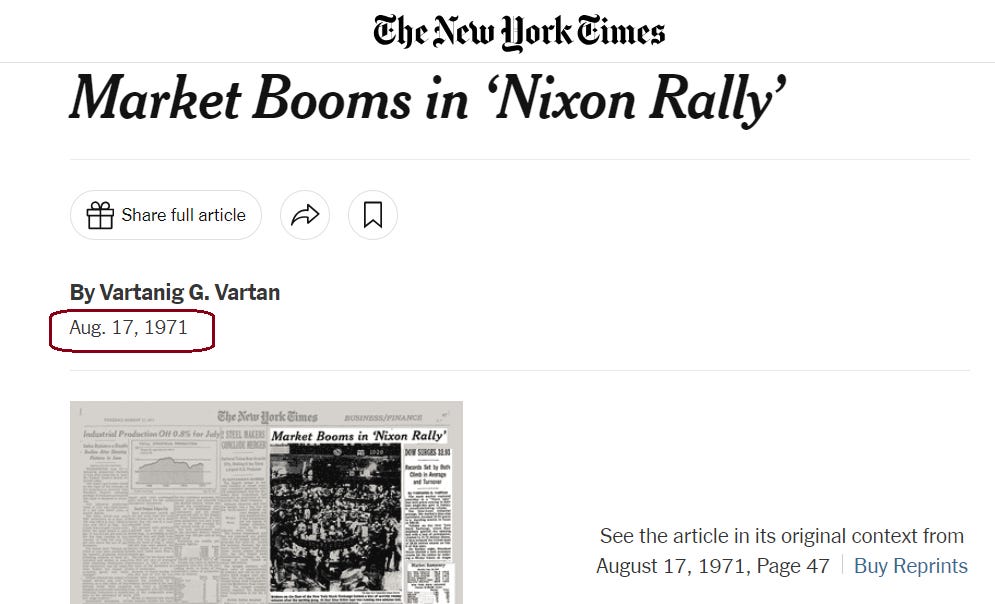Click the 'August 17, 1971, Page 47' text
The width and height of the screenshot is (995, 604).
click(x=713, y=566)
